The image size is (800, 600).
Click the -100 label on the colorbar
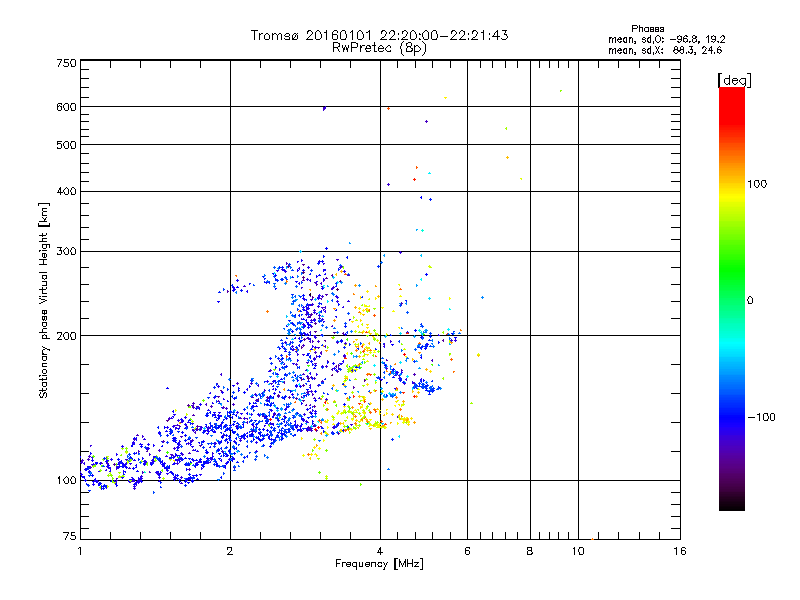[761, 417]
